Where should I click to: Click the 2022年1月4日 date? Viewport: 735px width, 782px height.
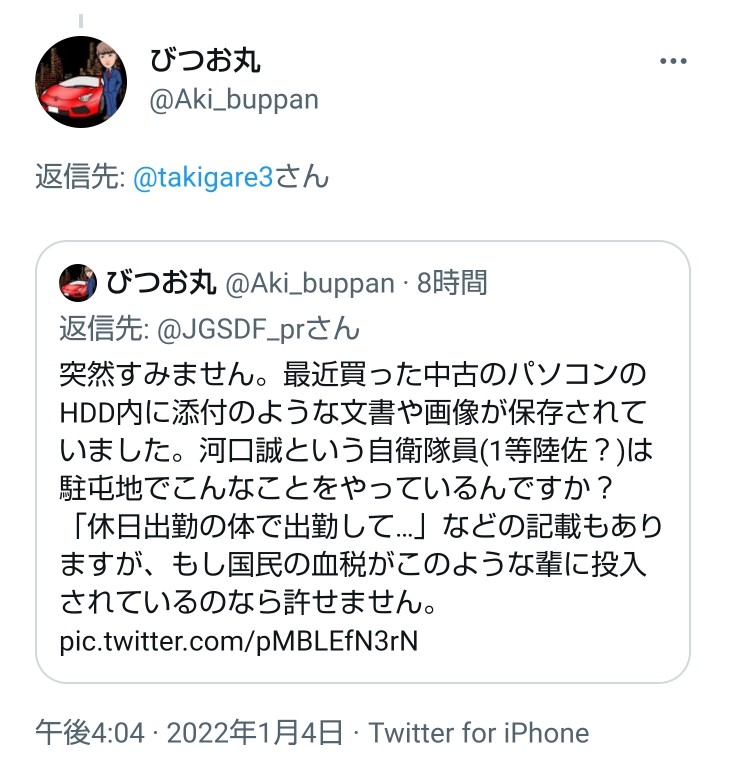254,733
